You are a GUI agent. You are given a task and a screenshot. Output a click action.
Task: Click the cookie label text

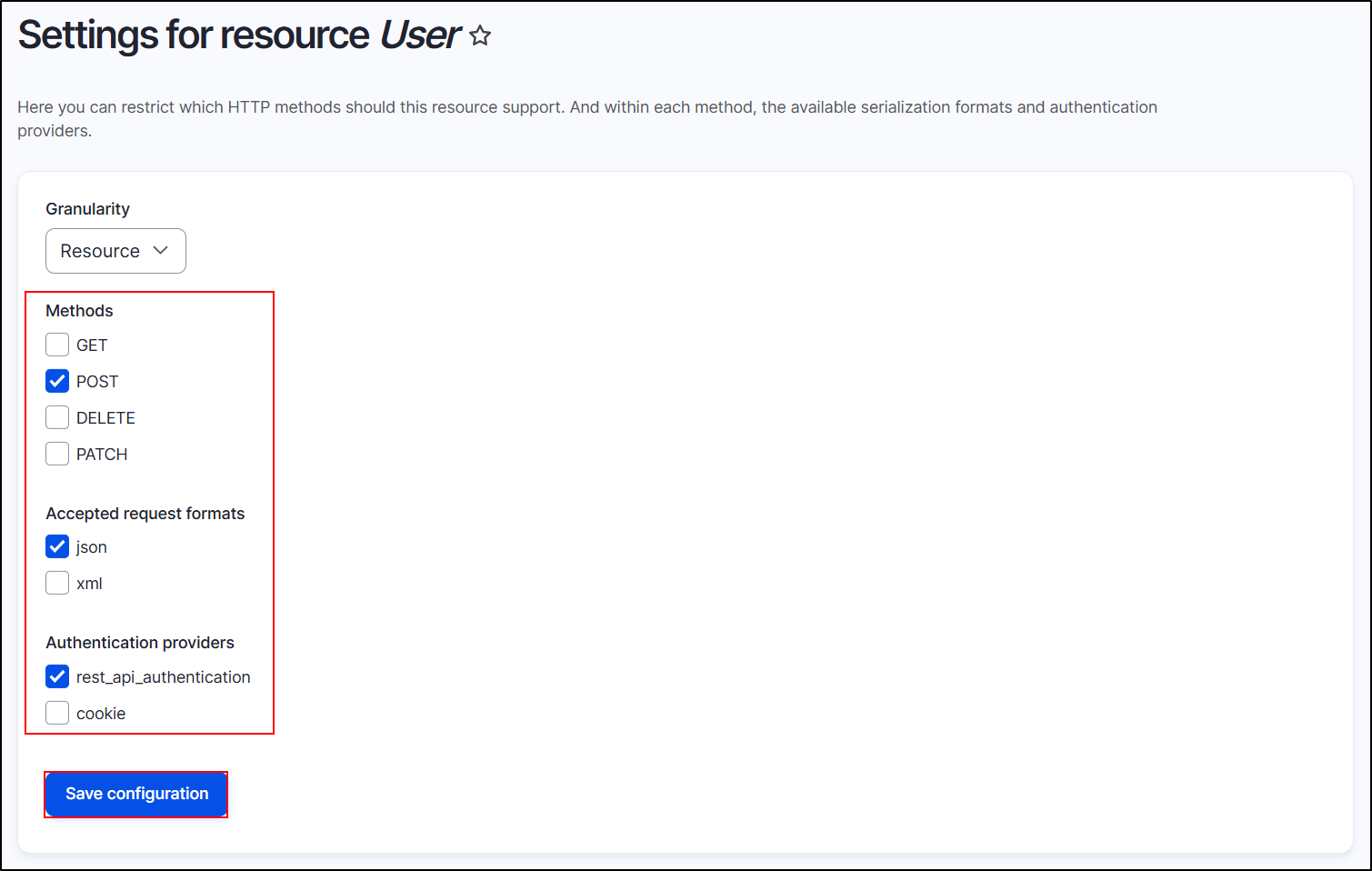pos(100,713)
